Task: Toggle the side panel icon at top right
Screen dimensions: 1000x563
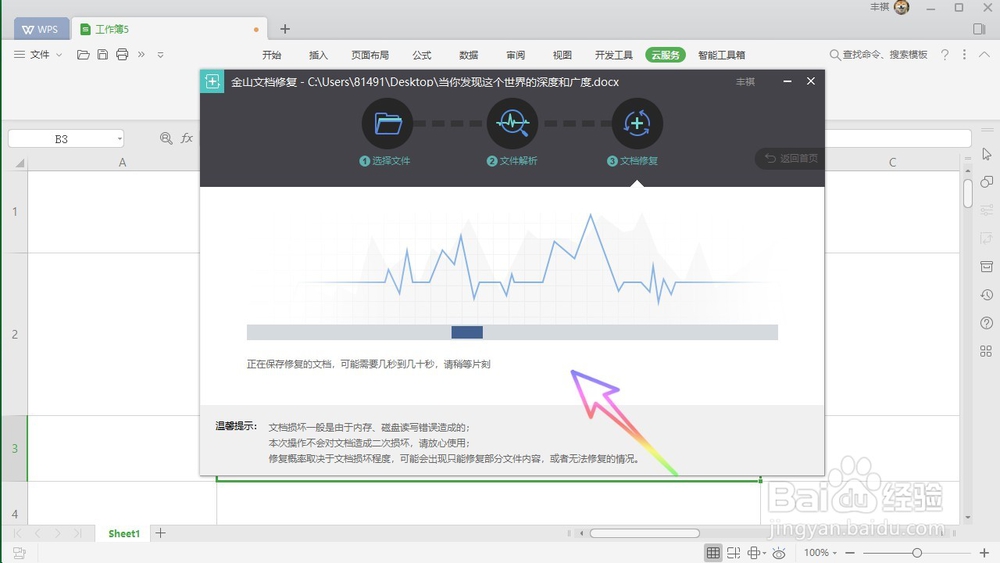Action: point(980,29)
